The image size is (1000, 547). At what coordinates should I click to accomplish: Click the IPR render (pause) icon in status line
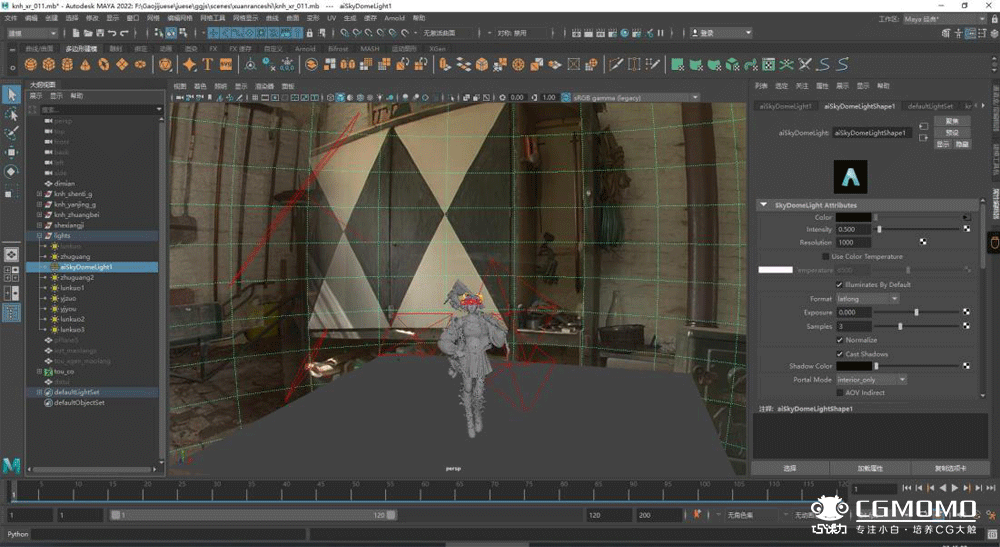661,33
